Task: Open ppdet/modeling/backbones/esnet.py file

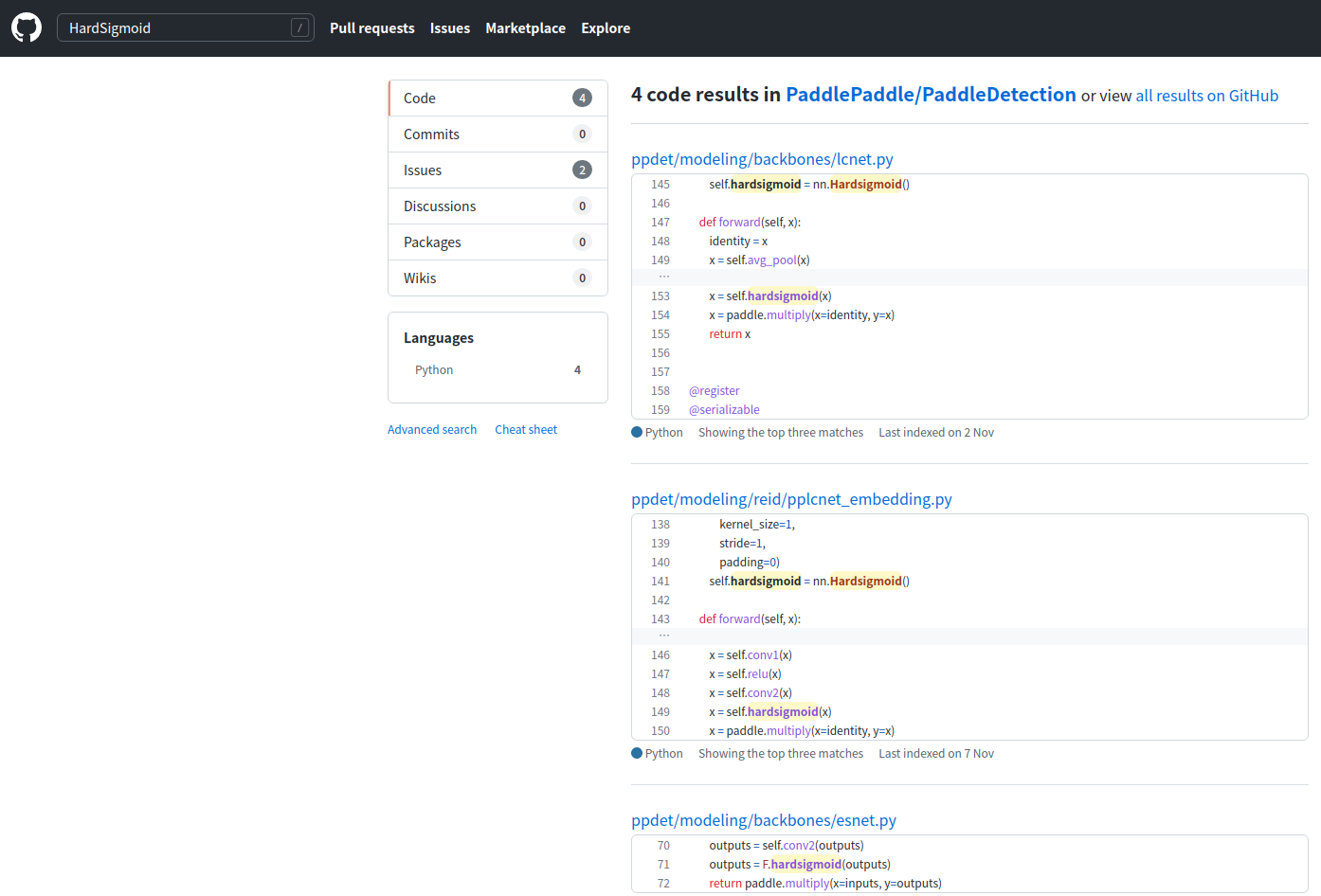Action: (x=764, y=820)
